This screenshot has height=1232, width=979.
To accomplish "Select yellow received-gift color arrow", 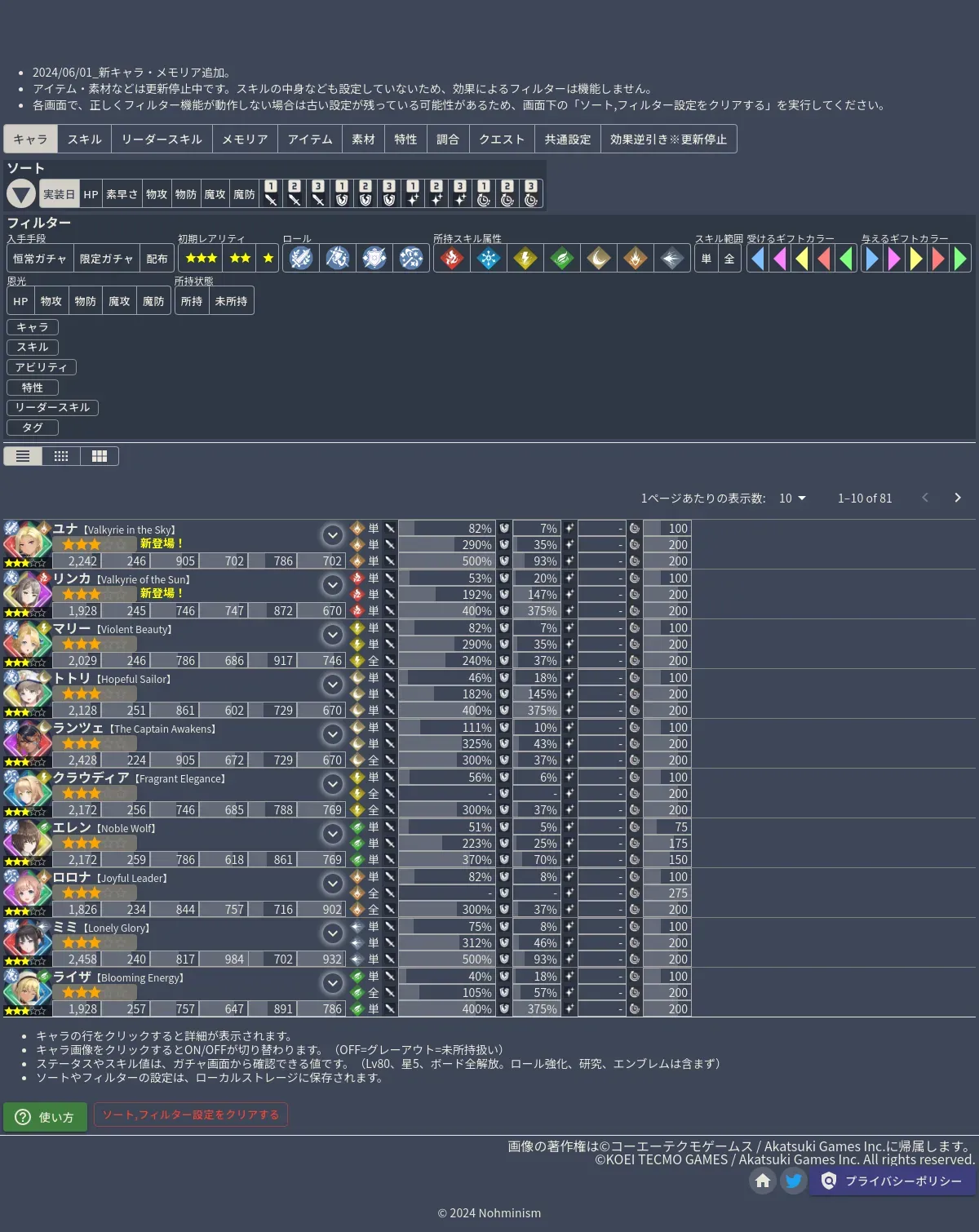I will pyautogui.click(x=802, y=259).
